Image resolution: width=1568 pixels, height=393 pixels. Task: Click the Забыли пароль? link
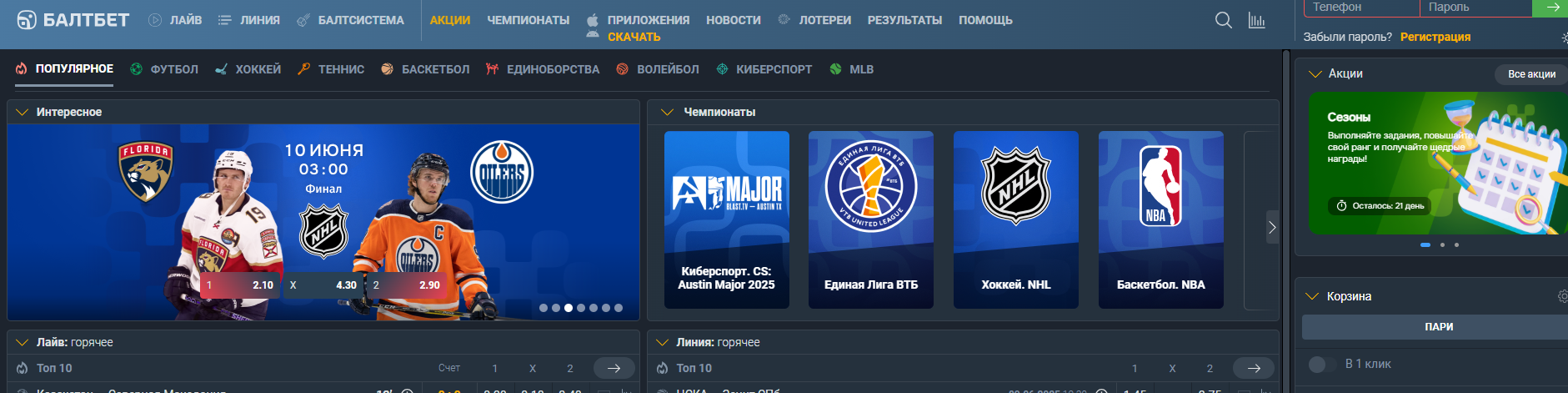click(x=1348, y=37)
